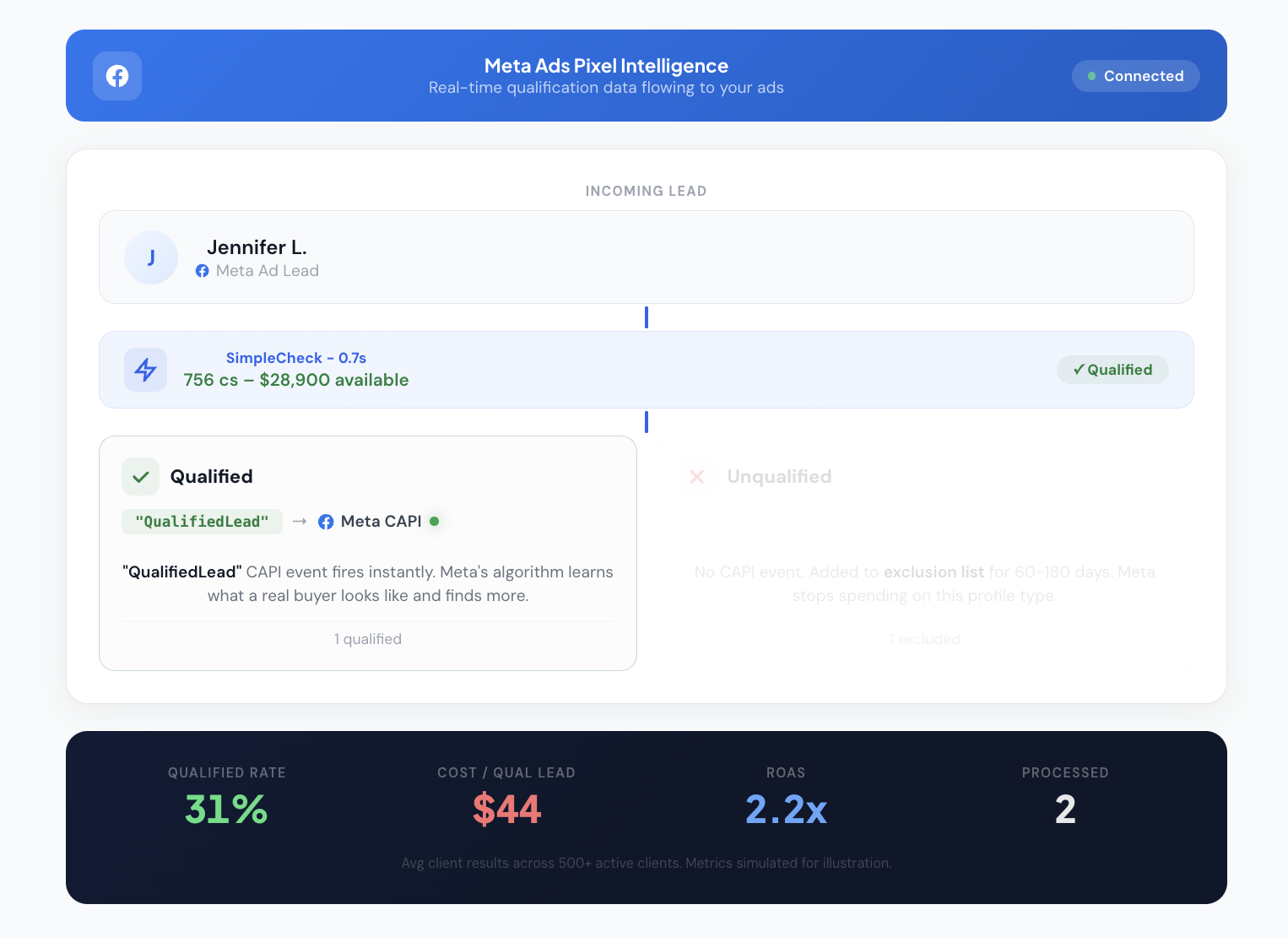Click the PROCESSED label

click(1065, 772)
